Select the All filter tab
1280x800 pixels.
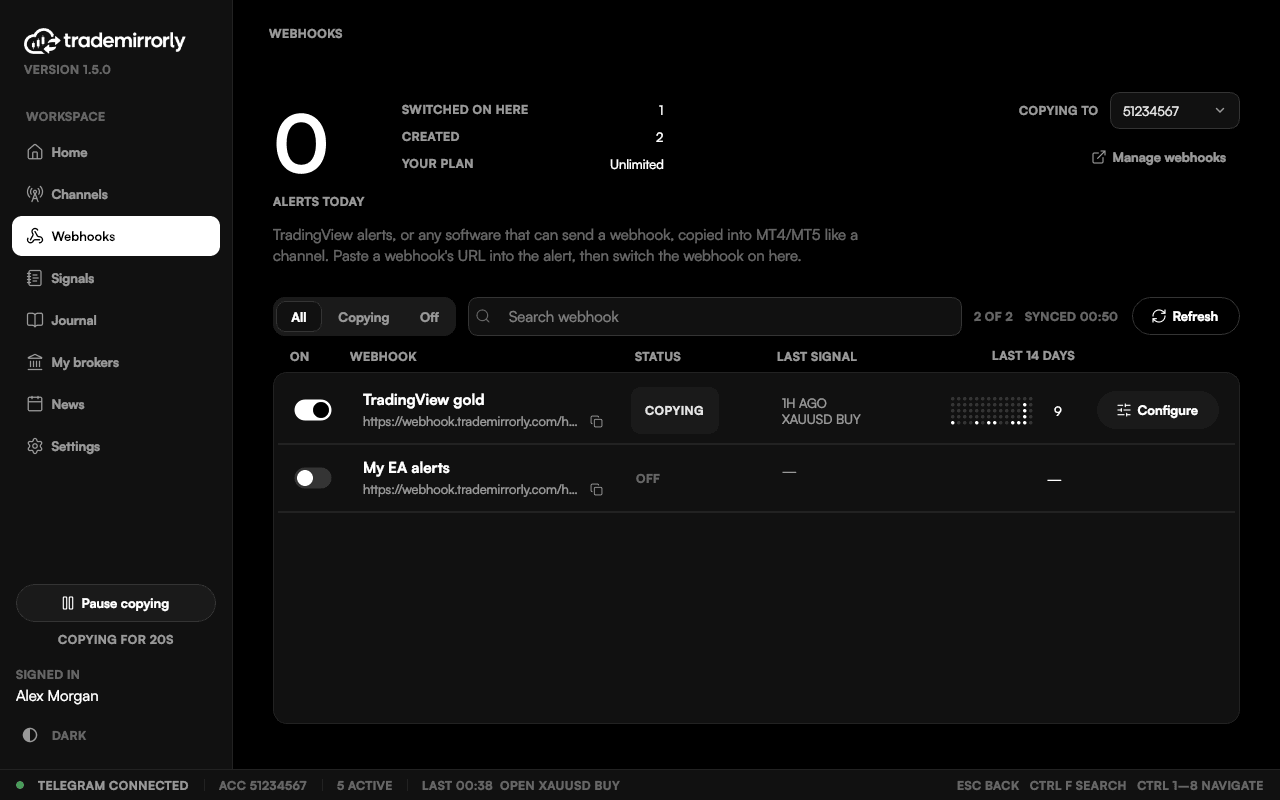[298, 317]
